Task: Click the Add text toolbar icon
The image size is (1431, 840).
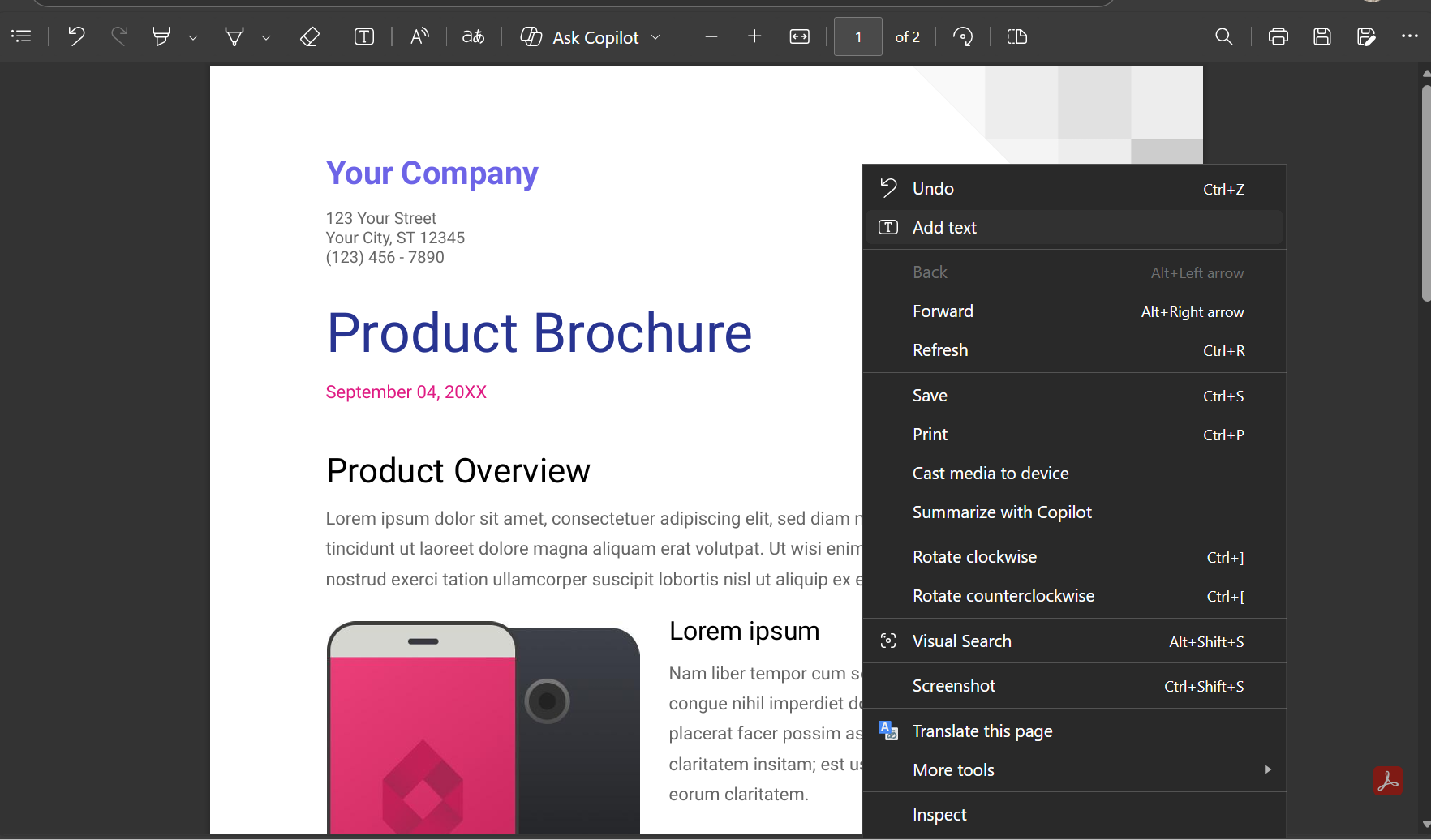Action: point(364,36)
